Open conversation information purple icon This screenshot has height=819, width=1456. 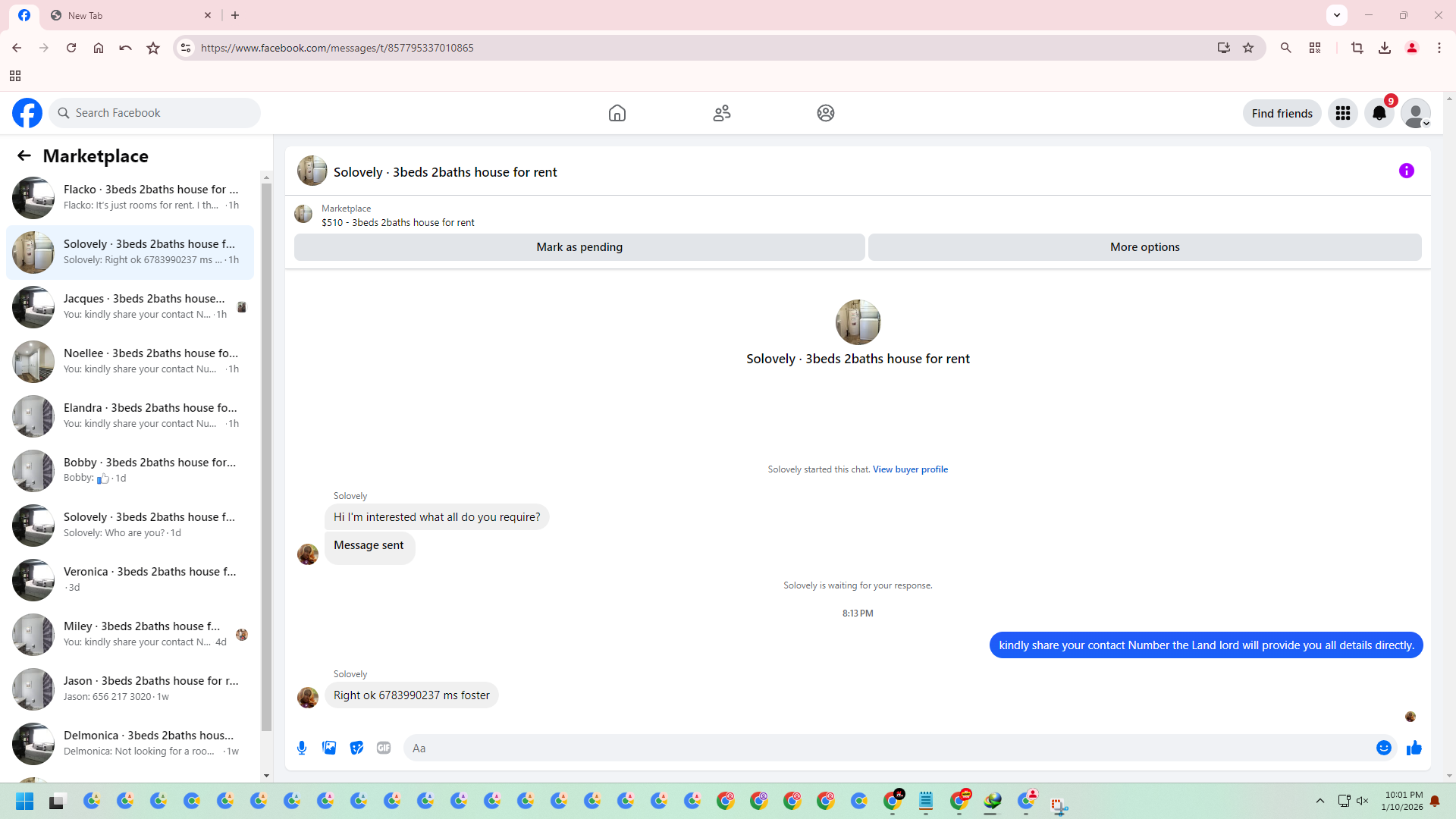pos(1406,171)
